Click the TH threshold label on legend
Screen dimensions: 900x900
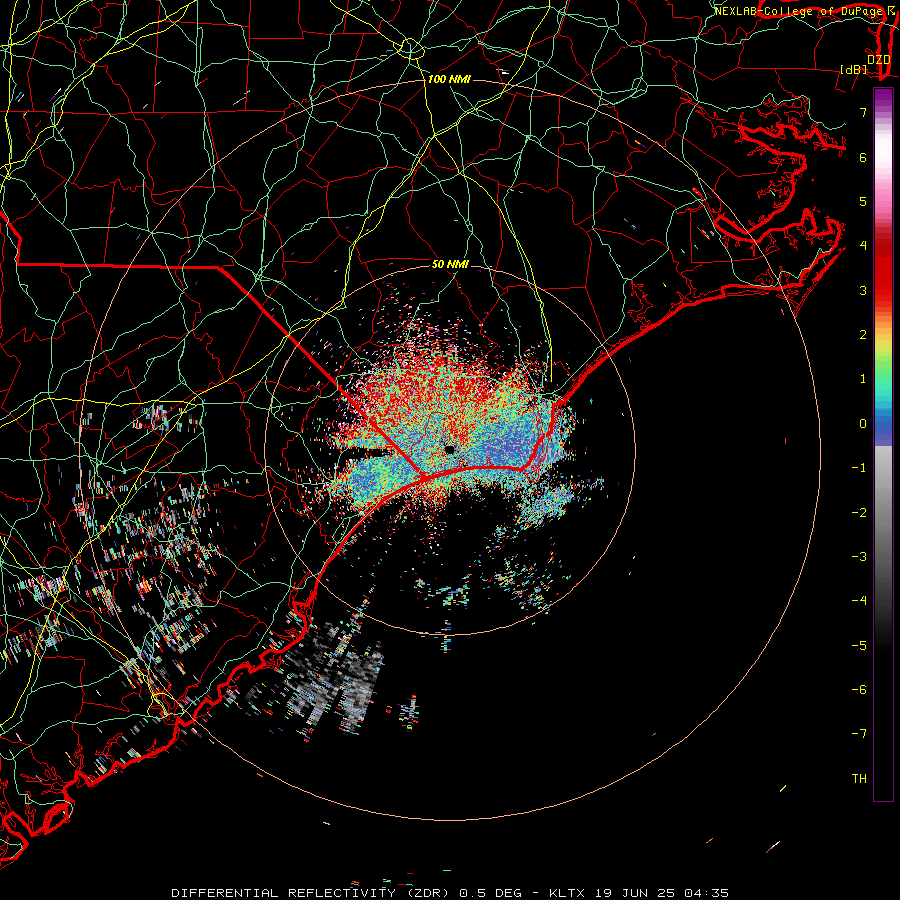coord(859,779)
